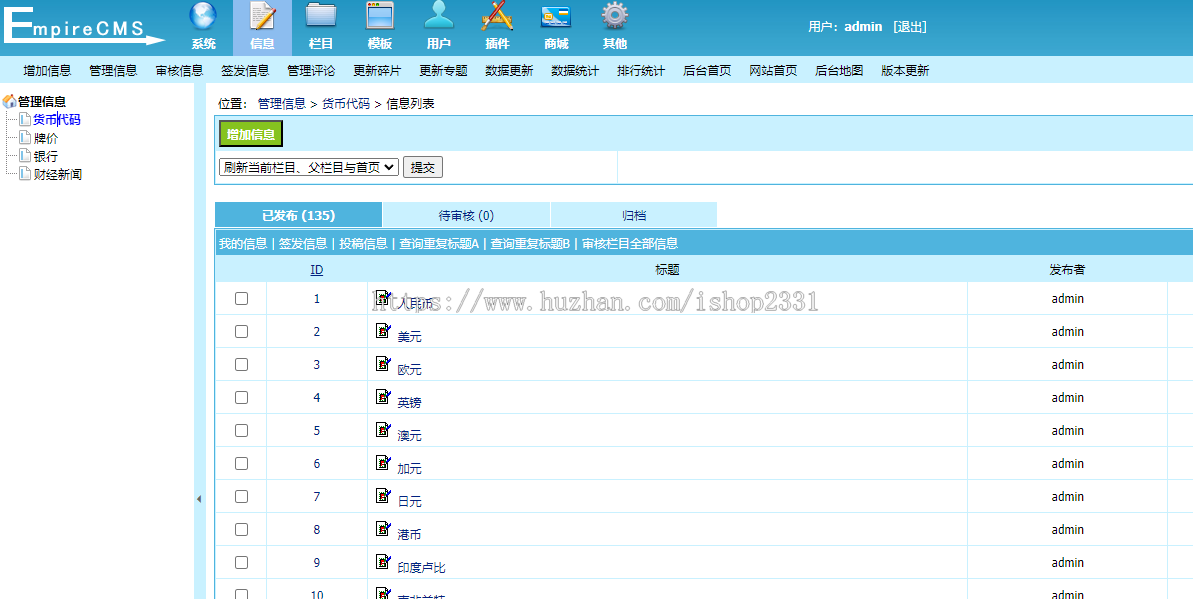Open the 查询重复标题B link
This screenshot has width=1193, height=599.
530,244
